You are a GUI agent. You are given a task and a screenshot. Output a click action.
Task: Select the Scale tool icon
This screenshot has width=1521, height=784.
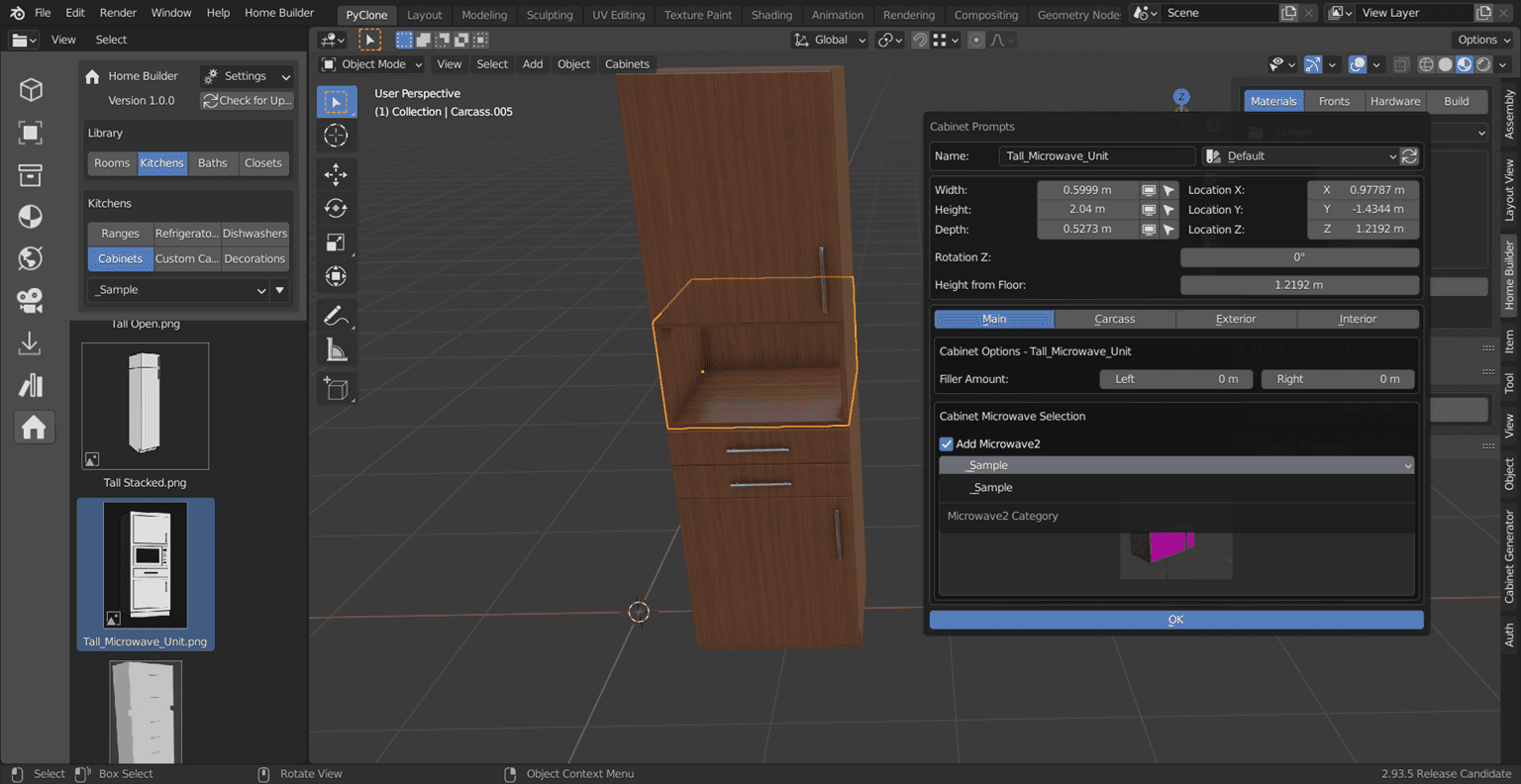click(x=336, y=243)
